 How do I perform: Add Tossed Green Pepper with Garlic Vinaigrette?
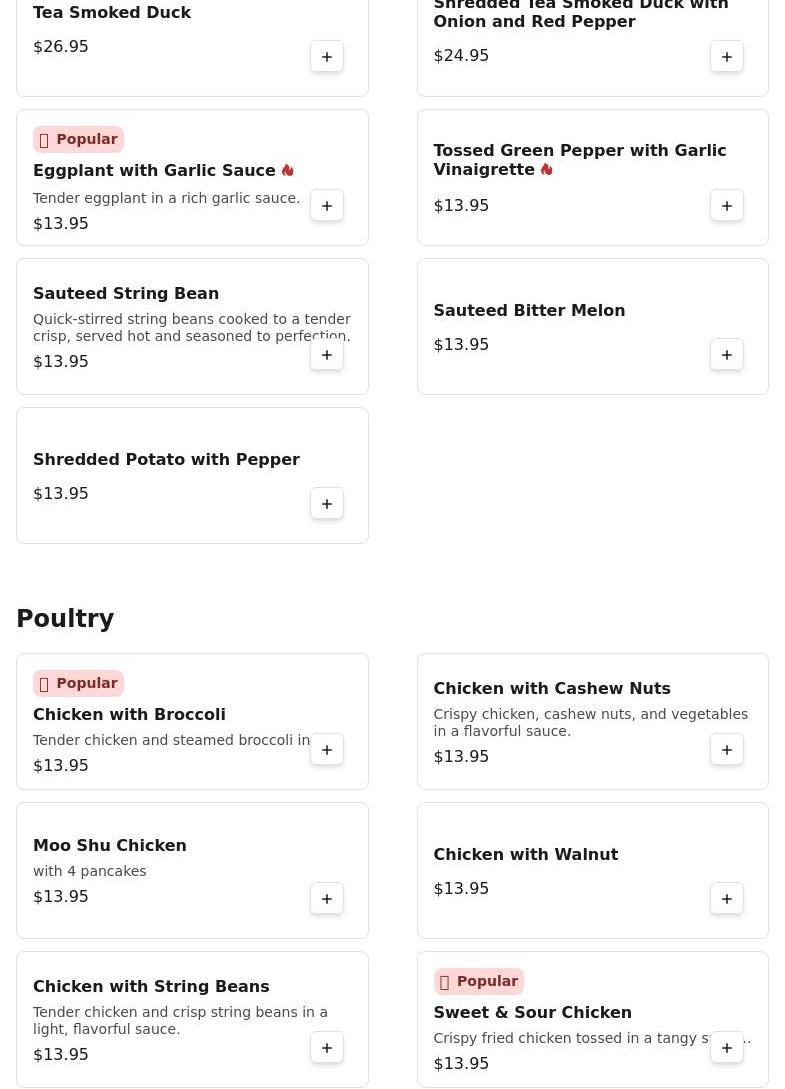(x=727, y=206)
